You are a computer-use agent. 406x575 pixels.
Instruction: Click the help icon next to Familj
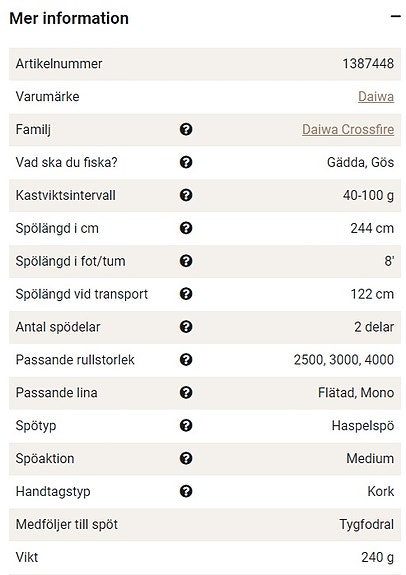point(186,129)
